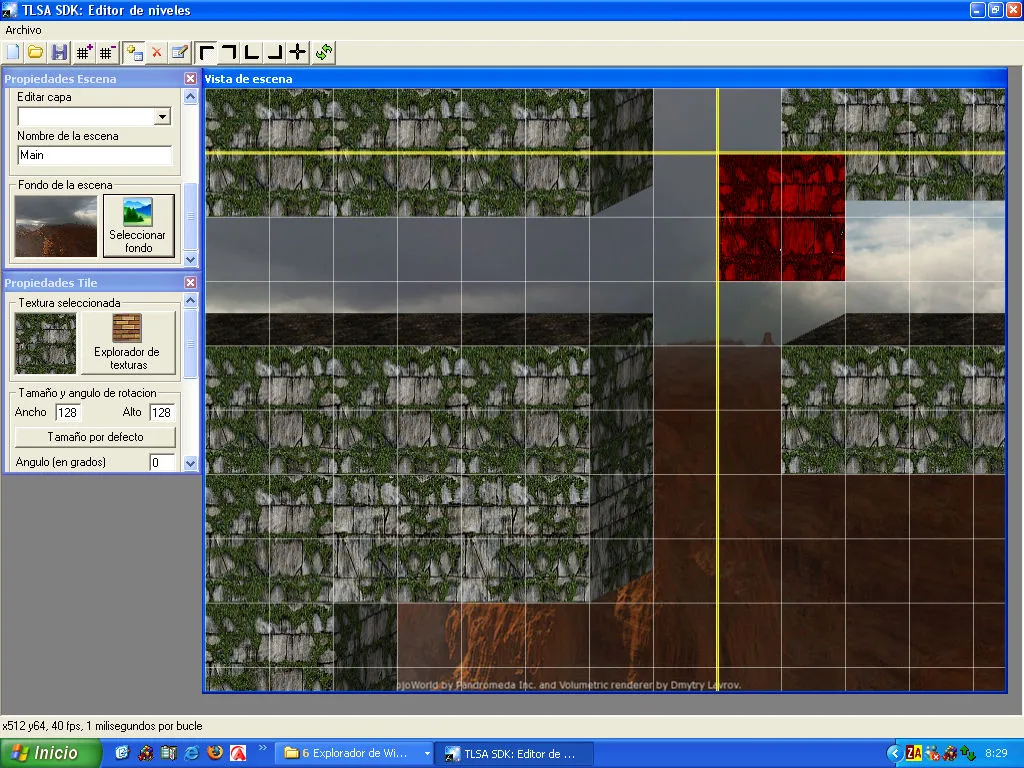Click the green refresh arrows icon
The width and height of the screenshot is (1024, 768).
pos(324,52)
